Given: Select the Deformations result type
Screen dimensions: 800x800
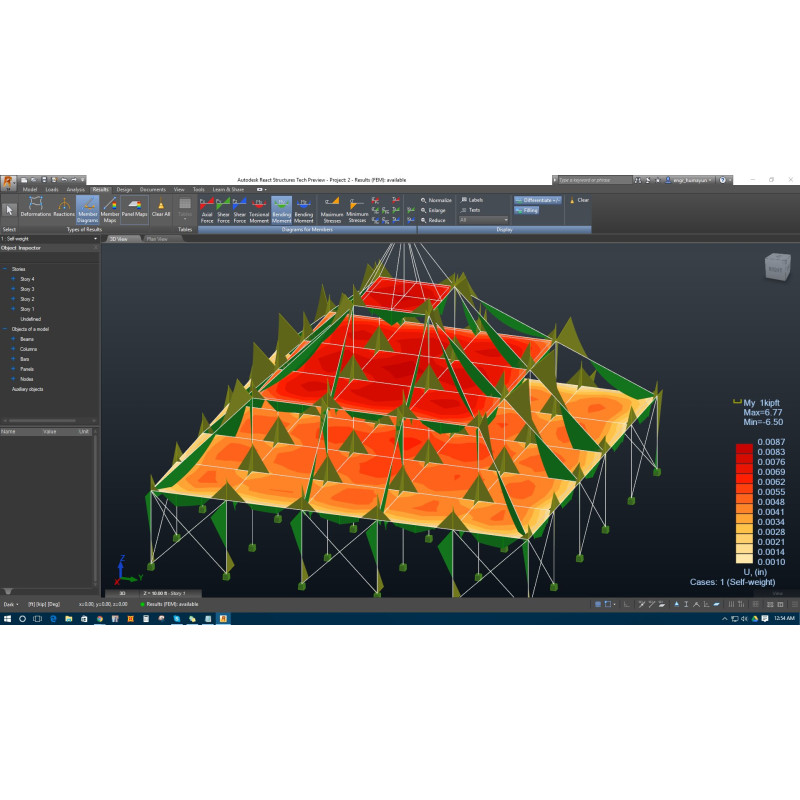Looking at the screenshot, I should coord(37,209).
